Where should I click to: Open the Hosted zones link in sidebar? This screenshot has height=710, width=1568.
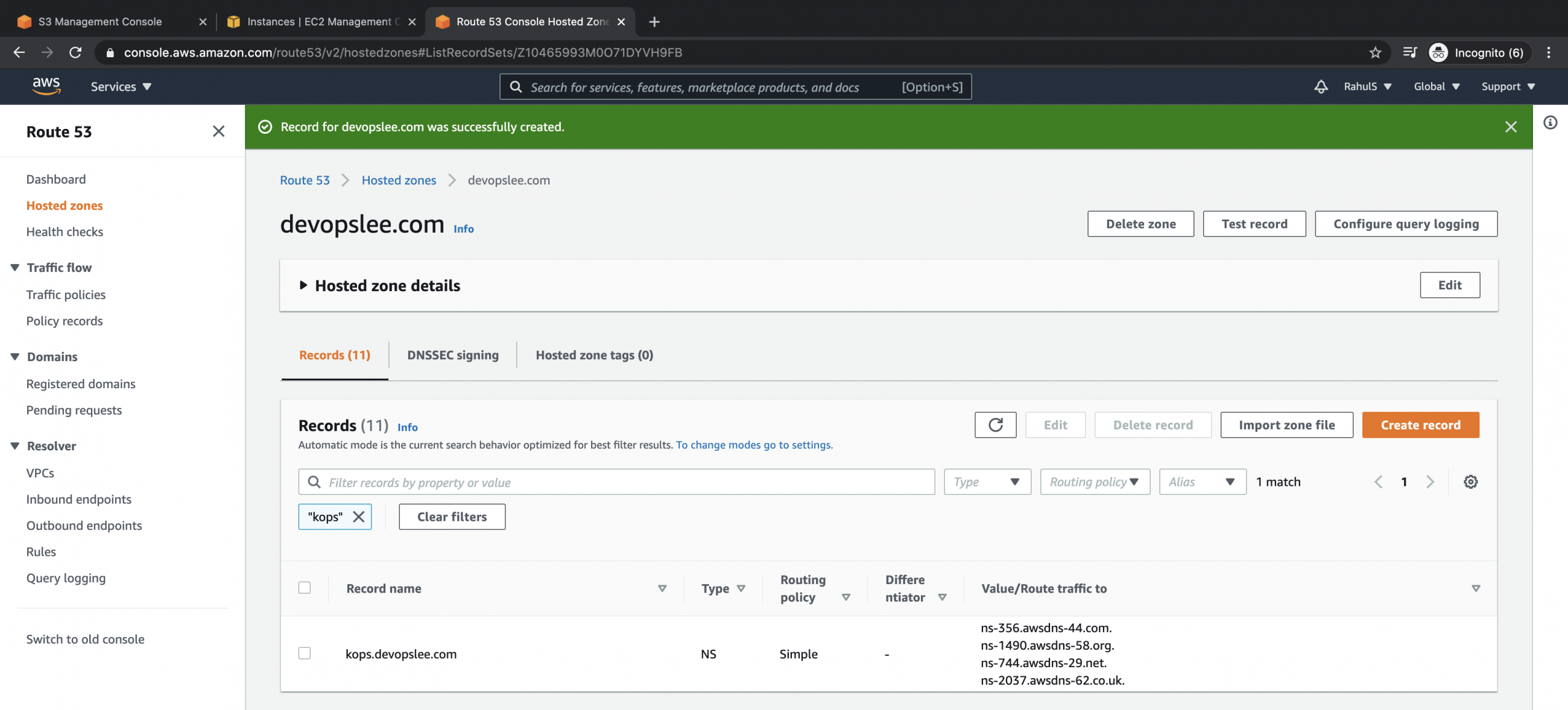pyautogui.click(x=64, y=205)
